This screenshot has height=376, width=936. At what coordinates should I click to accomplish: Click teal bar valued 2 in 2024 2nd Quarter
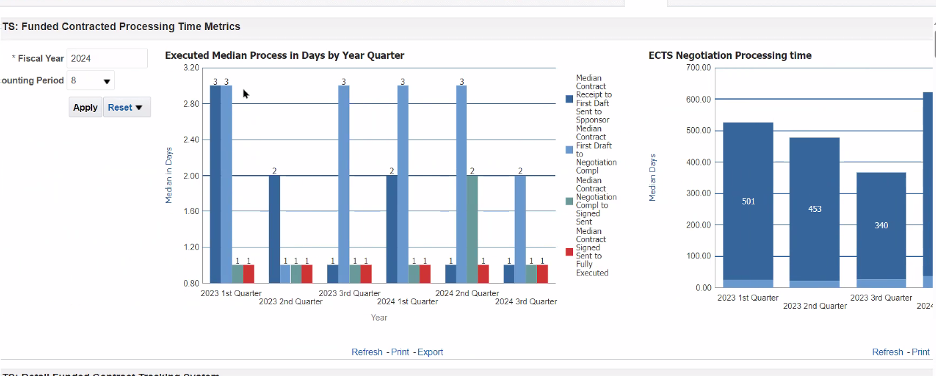[472, 229]
